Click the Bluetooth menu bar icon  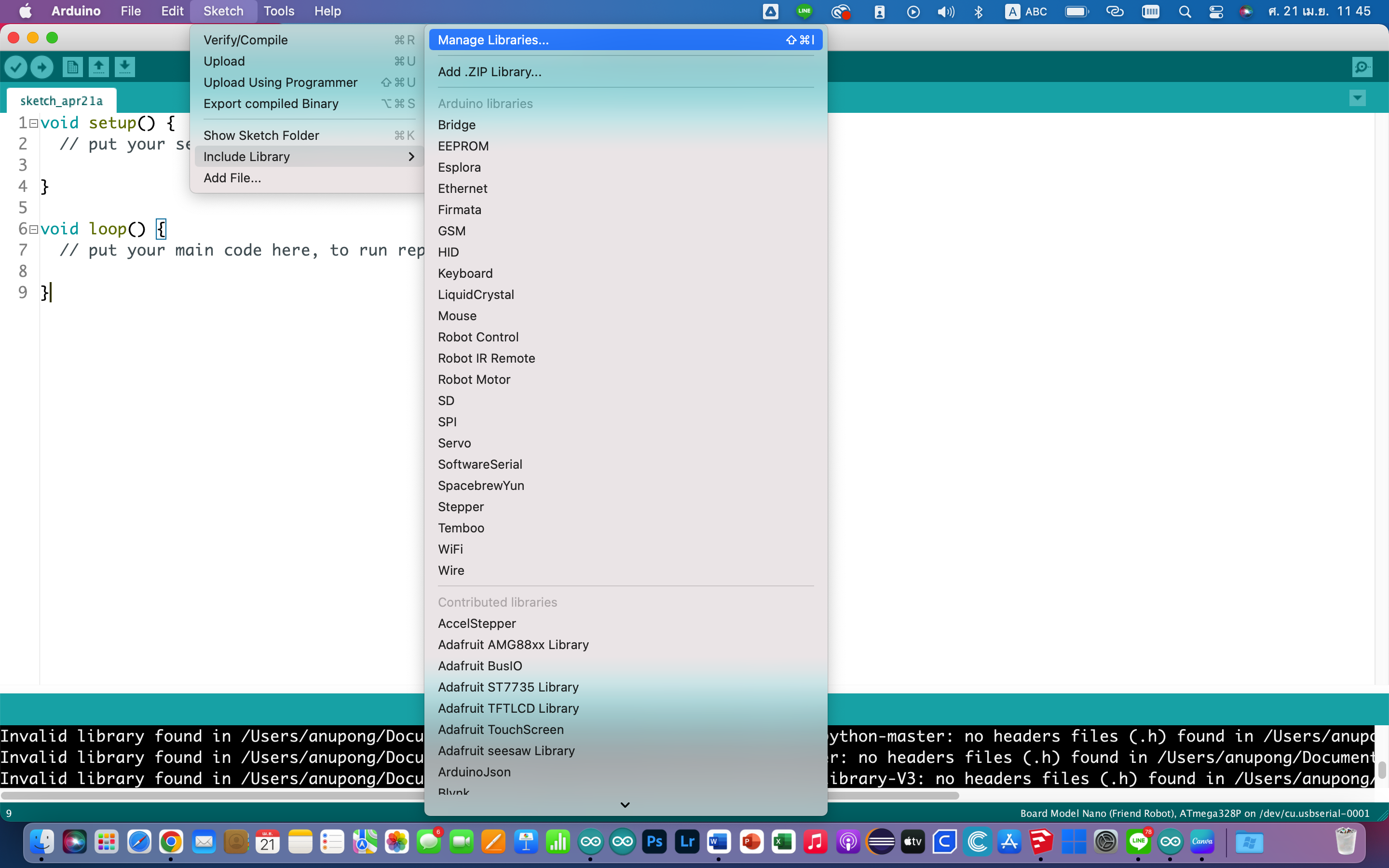tap(979, 11)
